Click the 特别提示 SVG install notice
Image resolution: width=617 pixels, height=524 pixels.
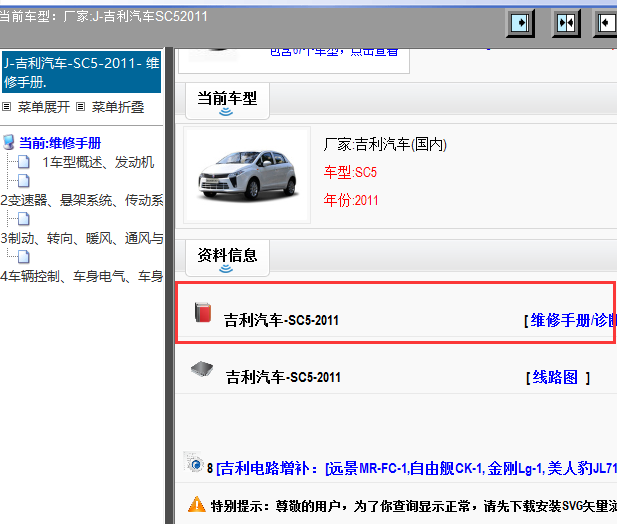click(x=414, y=506)
